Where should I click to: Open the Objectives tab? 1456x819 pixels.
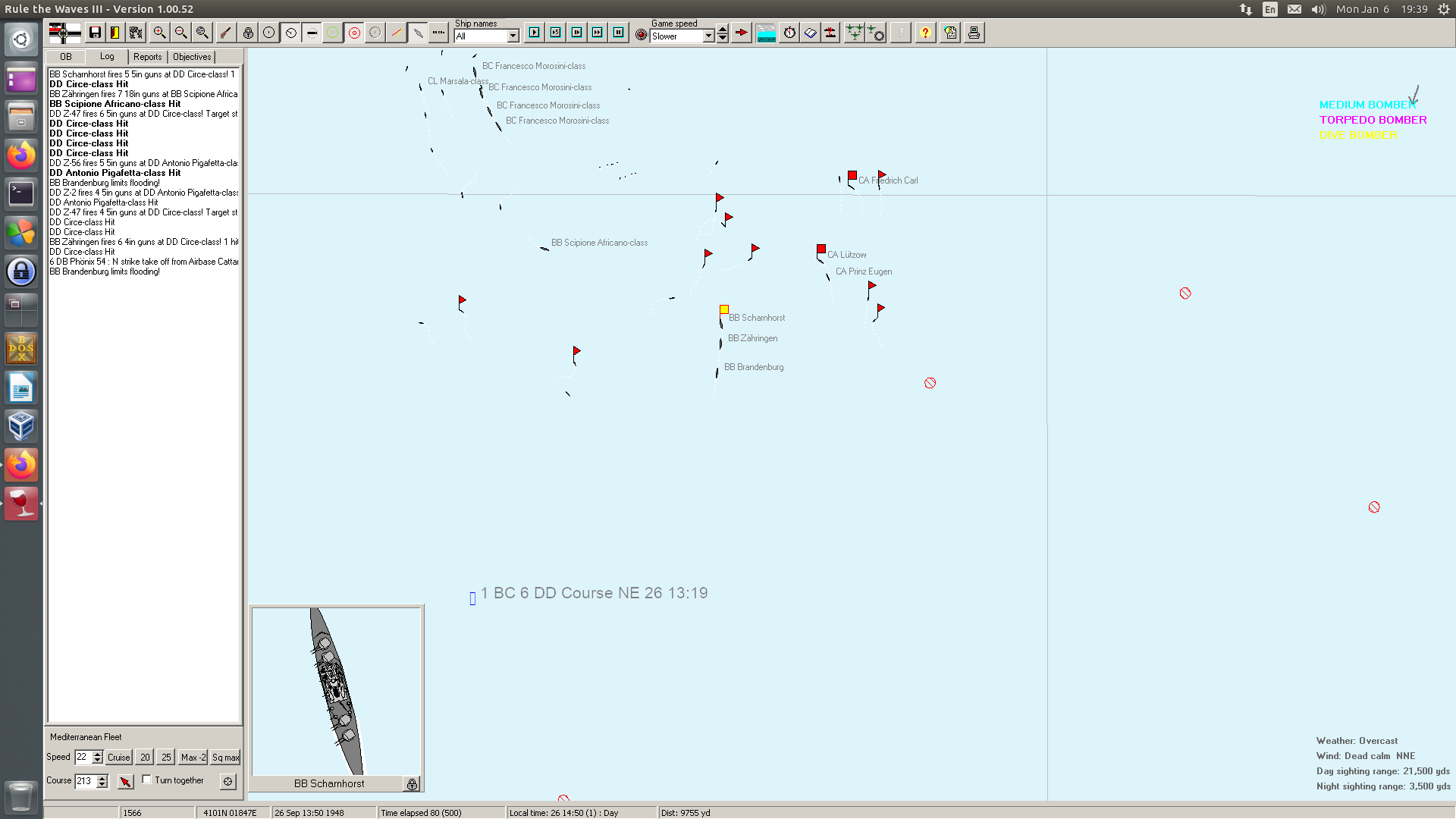[x=192, y=57]
